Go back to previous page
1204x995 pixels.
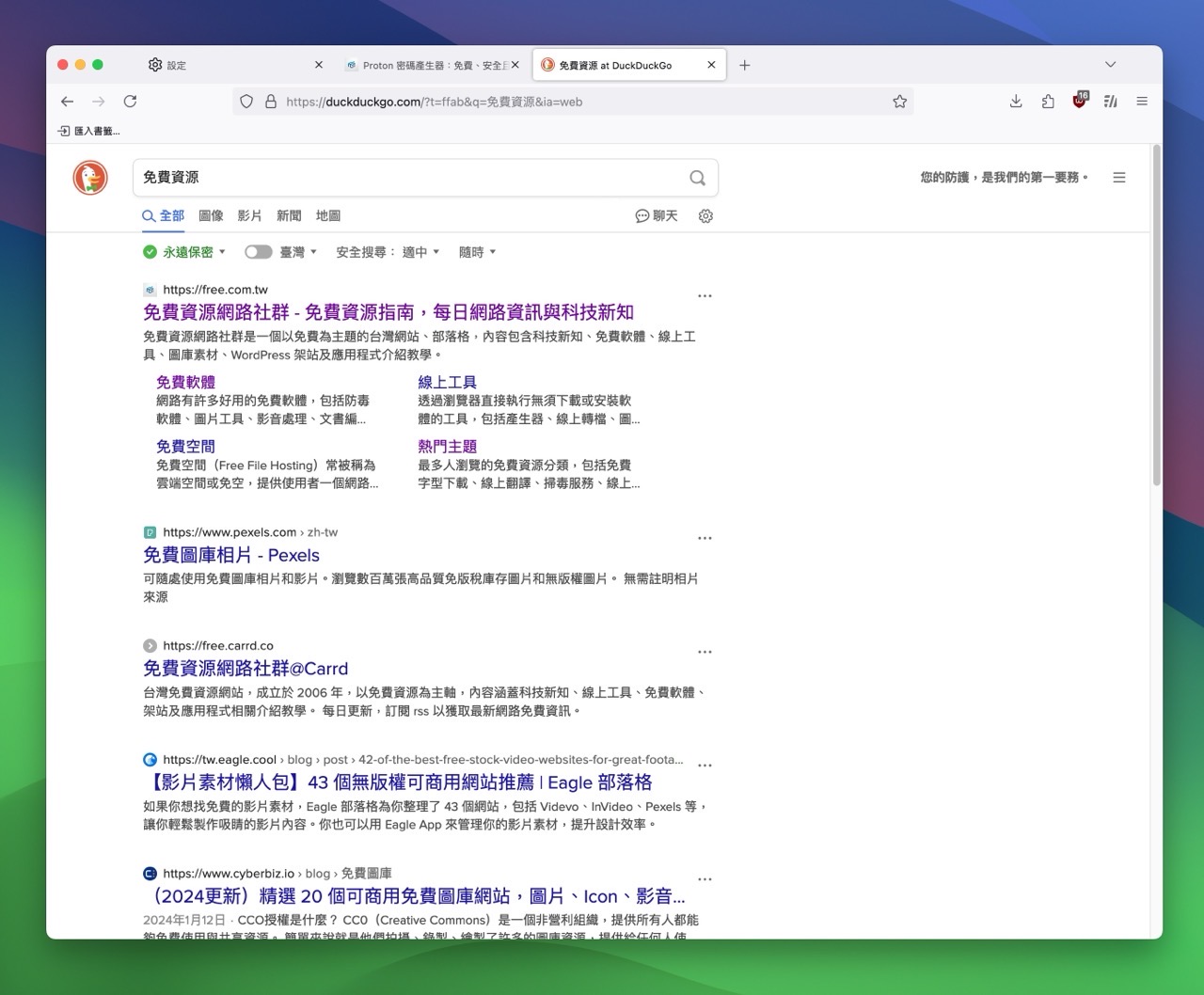[67, 102]
